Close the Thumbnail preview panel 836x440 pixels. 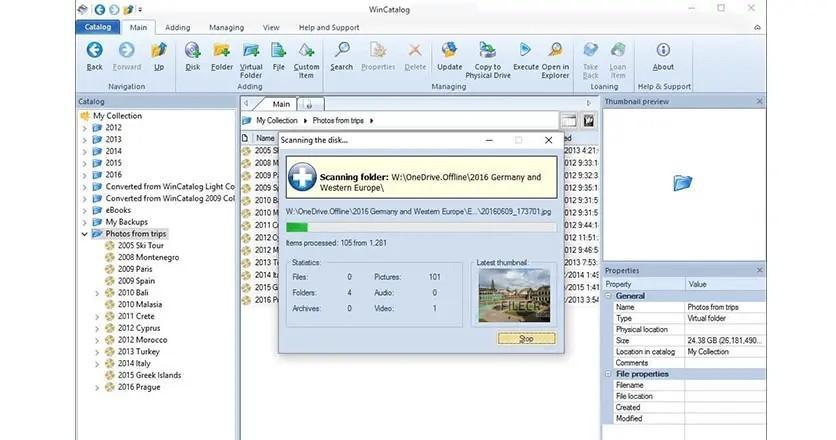click(x=759, y=101)
